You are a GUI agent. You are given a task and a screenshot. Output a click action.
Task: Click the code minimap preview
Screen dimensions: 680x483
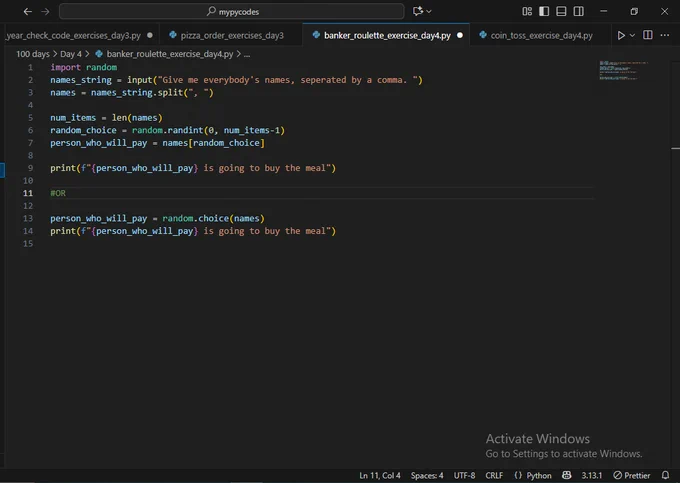click(623, 70)
